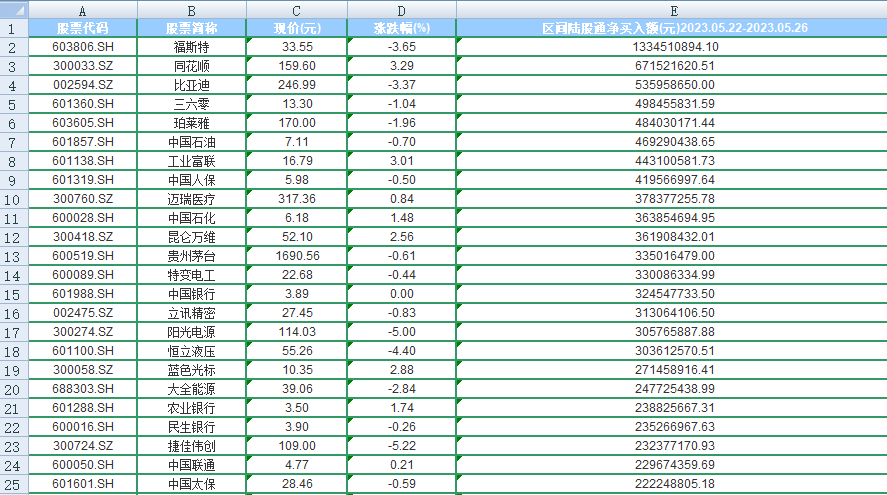Select cell with code 688303.SH
Screen dimensions: 887x495
83,389
